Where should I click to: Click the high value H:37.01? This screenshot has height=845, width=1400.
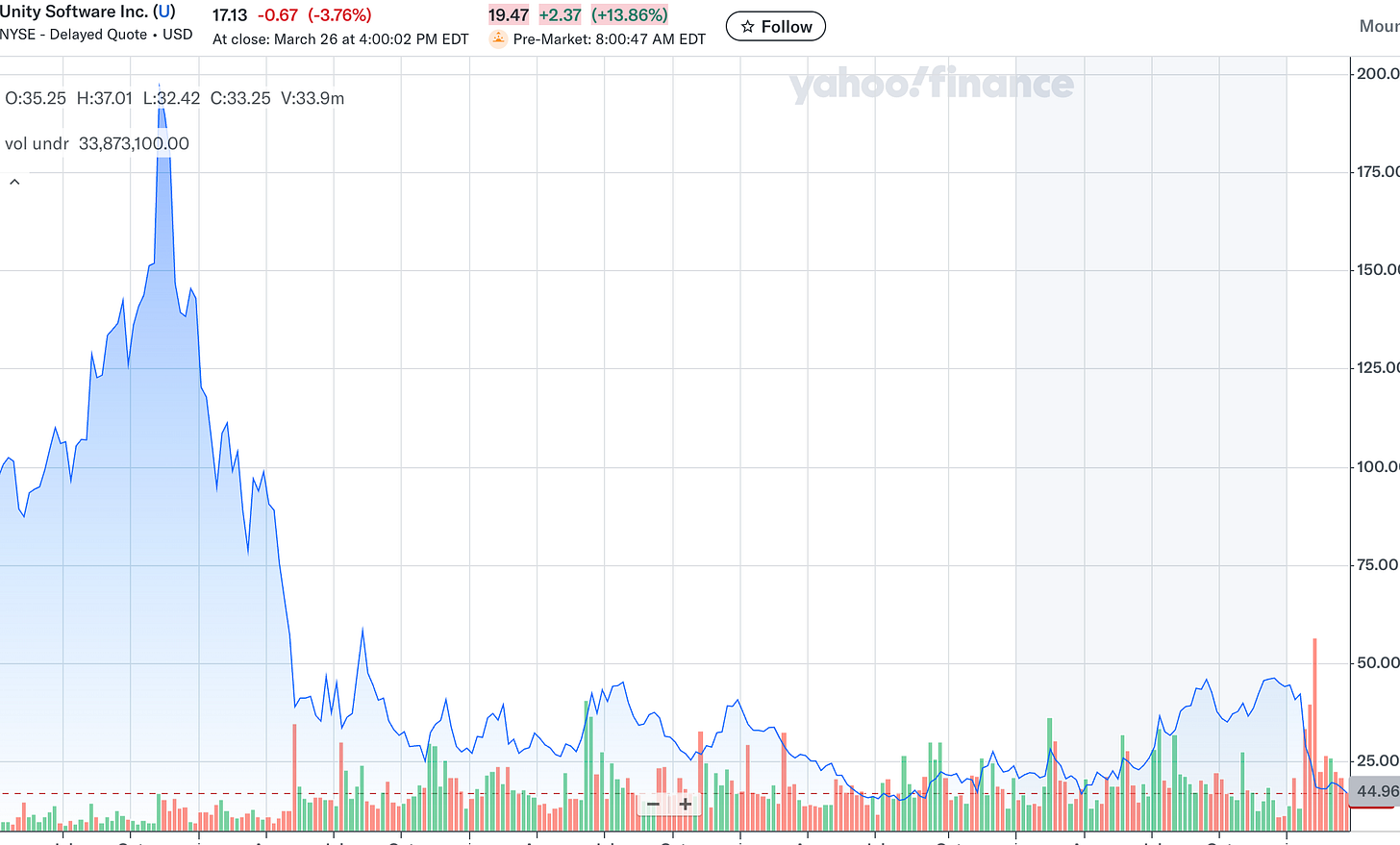tap(104, 98)
